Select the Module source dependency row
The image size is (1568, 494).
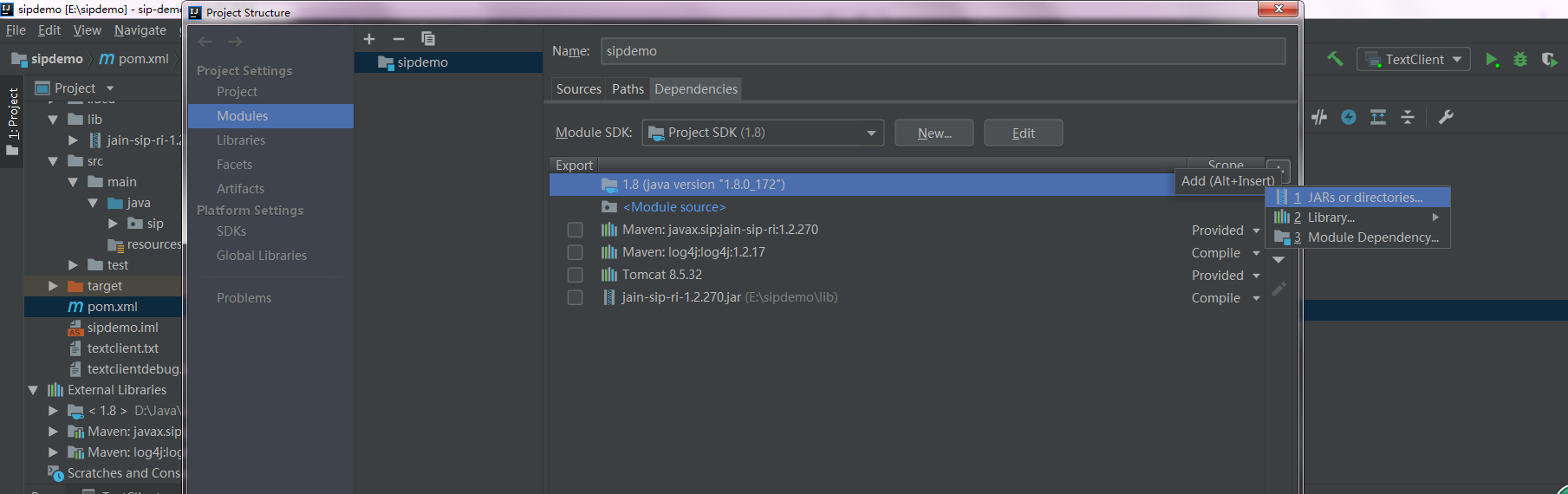click(x=907, y=207)
